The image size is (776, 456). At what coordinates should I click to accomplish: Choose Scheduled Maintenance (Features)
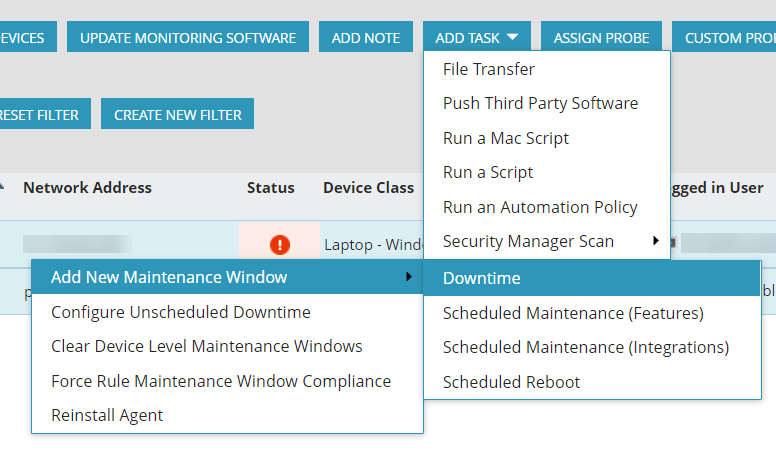click(573, 313)
